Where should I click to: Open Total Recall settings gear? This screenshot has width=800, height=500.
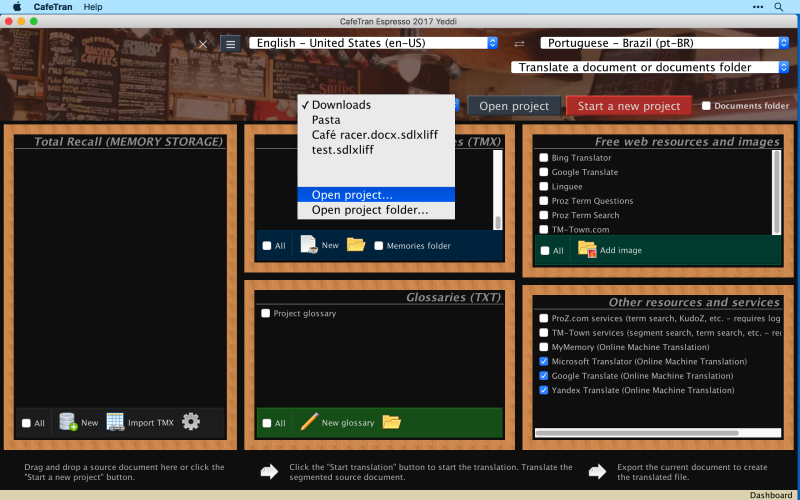pos(191,421)
